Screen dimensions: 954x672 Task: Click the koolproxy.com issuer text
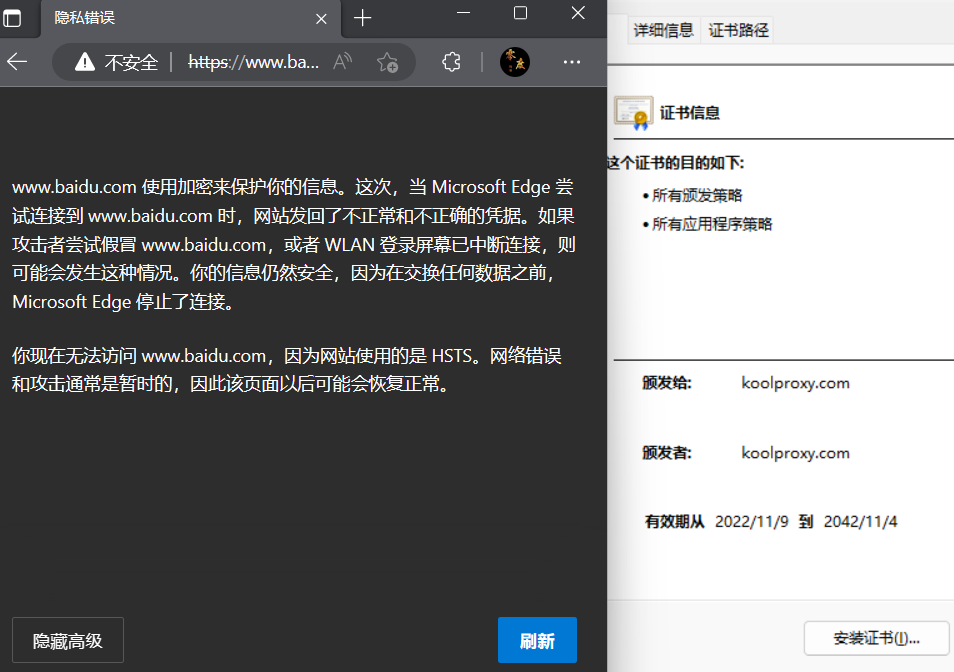(795, 452)
